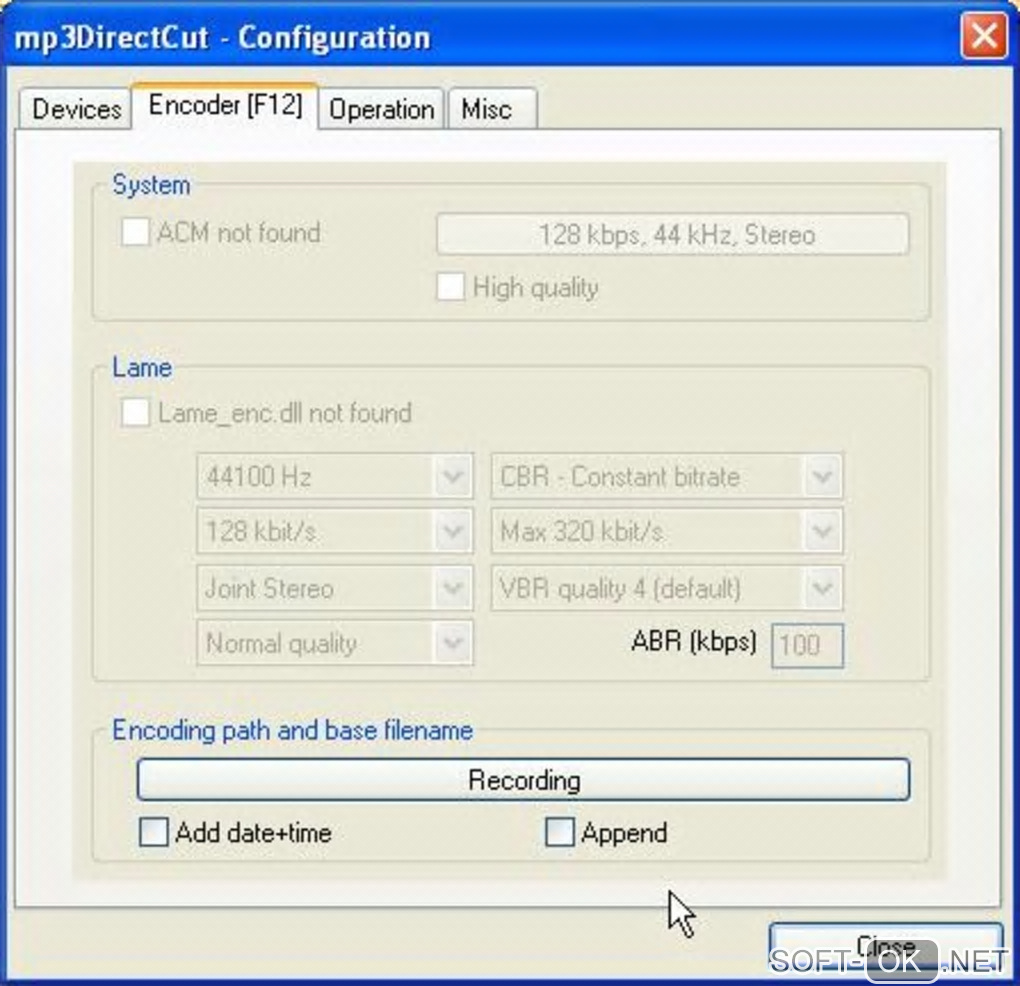The image size is (1020, 986).
Task: Click the Recording path button
Action: click(x=523, y=779)
